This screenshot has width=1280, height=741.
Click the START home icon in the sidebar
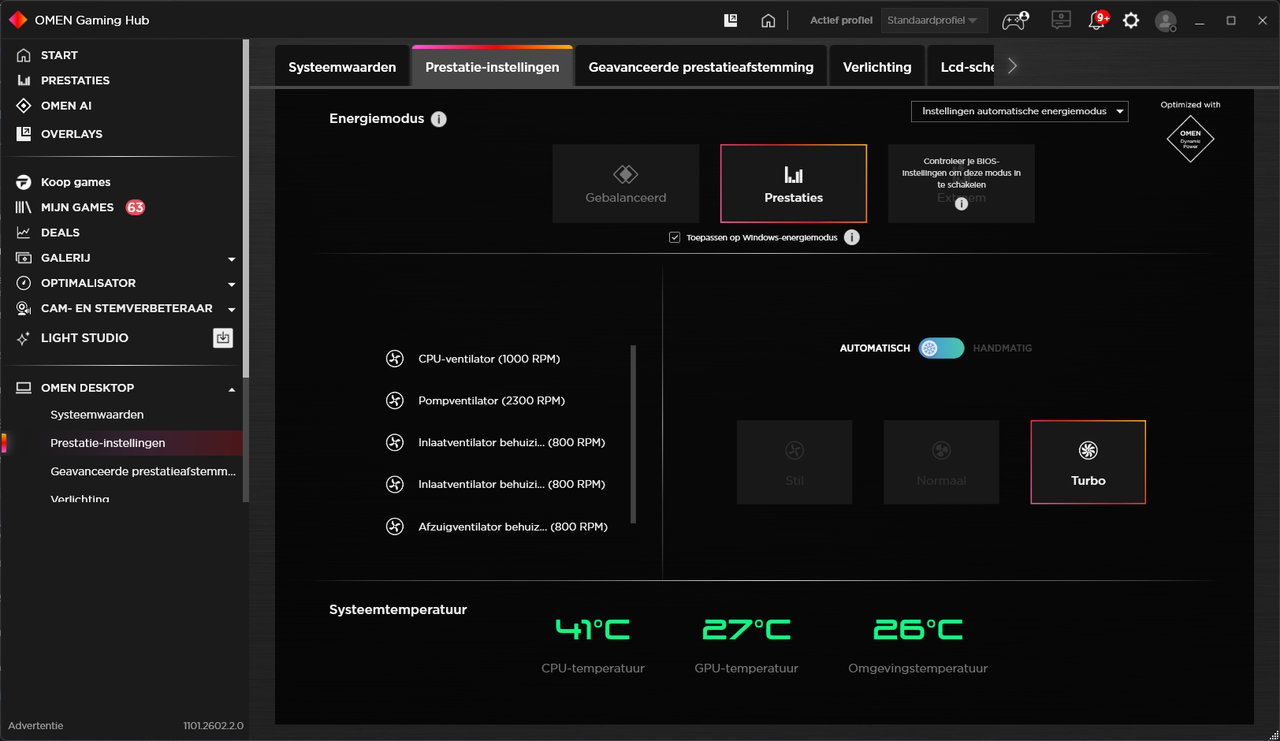24,55
